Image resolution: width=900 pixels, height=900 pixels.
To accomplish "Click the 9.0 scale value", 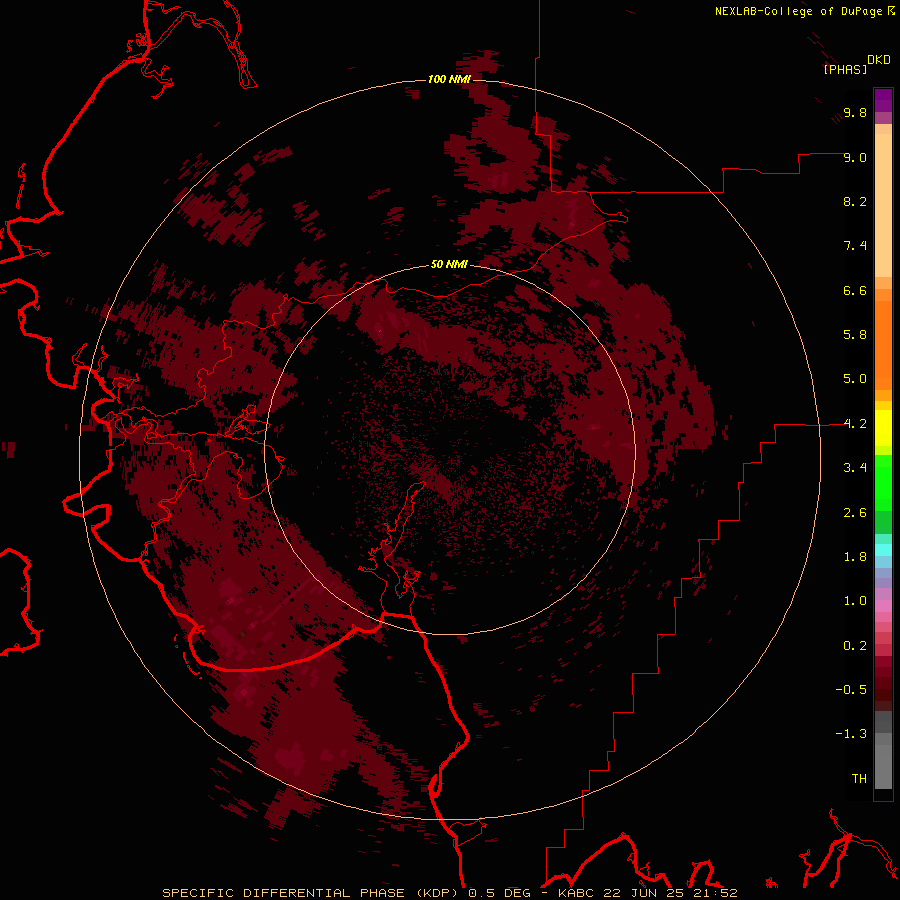I will click(x=855, y=157).
